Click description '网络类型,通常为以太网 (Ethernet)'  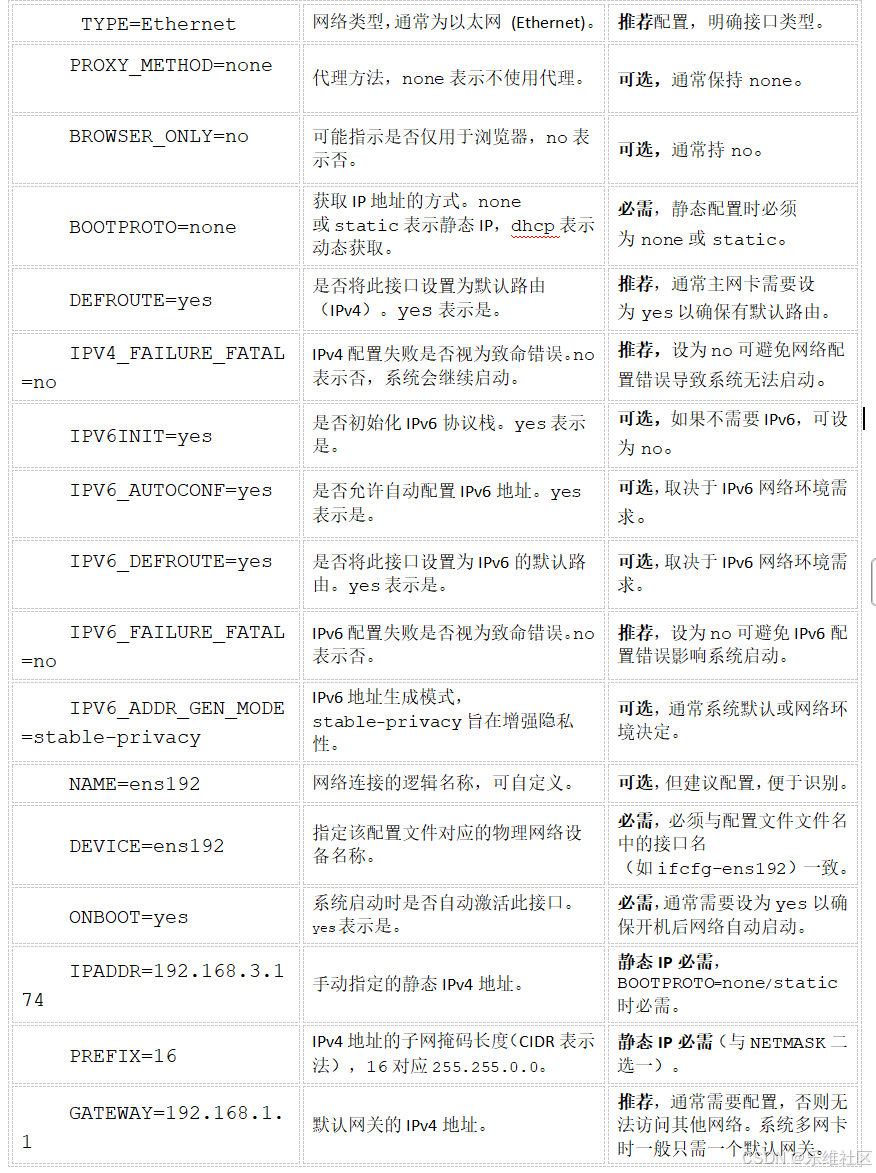[x=454, y=22]
